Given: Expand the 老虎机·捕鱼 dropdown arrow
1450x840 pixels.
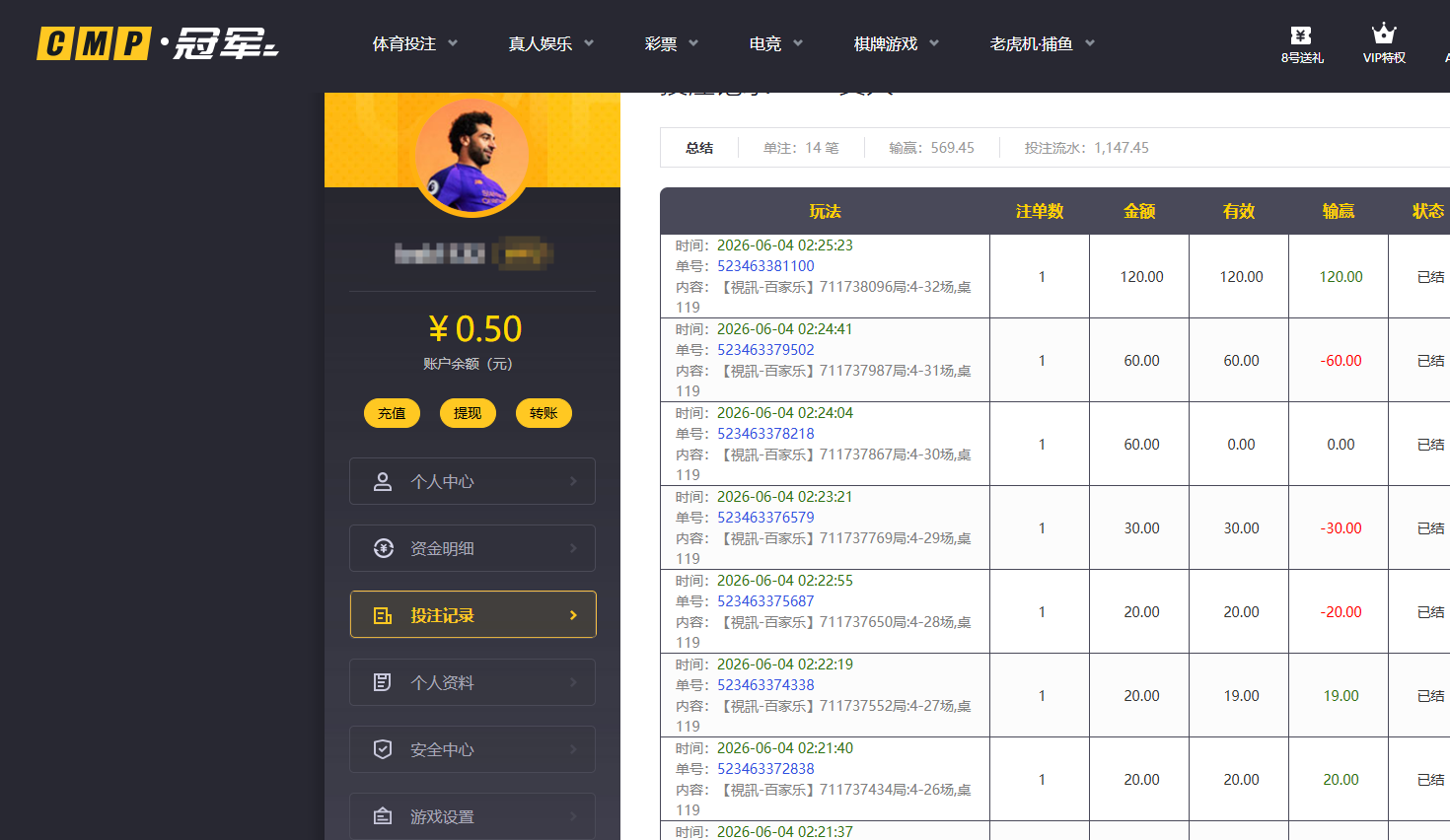Looking at the screenshot, I should pos(1090,43).
